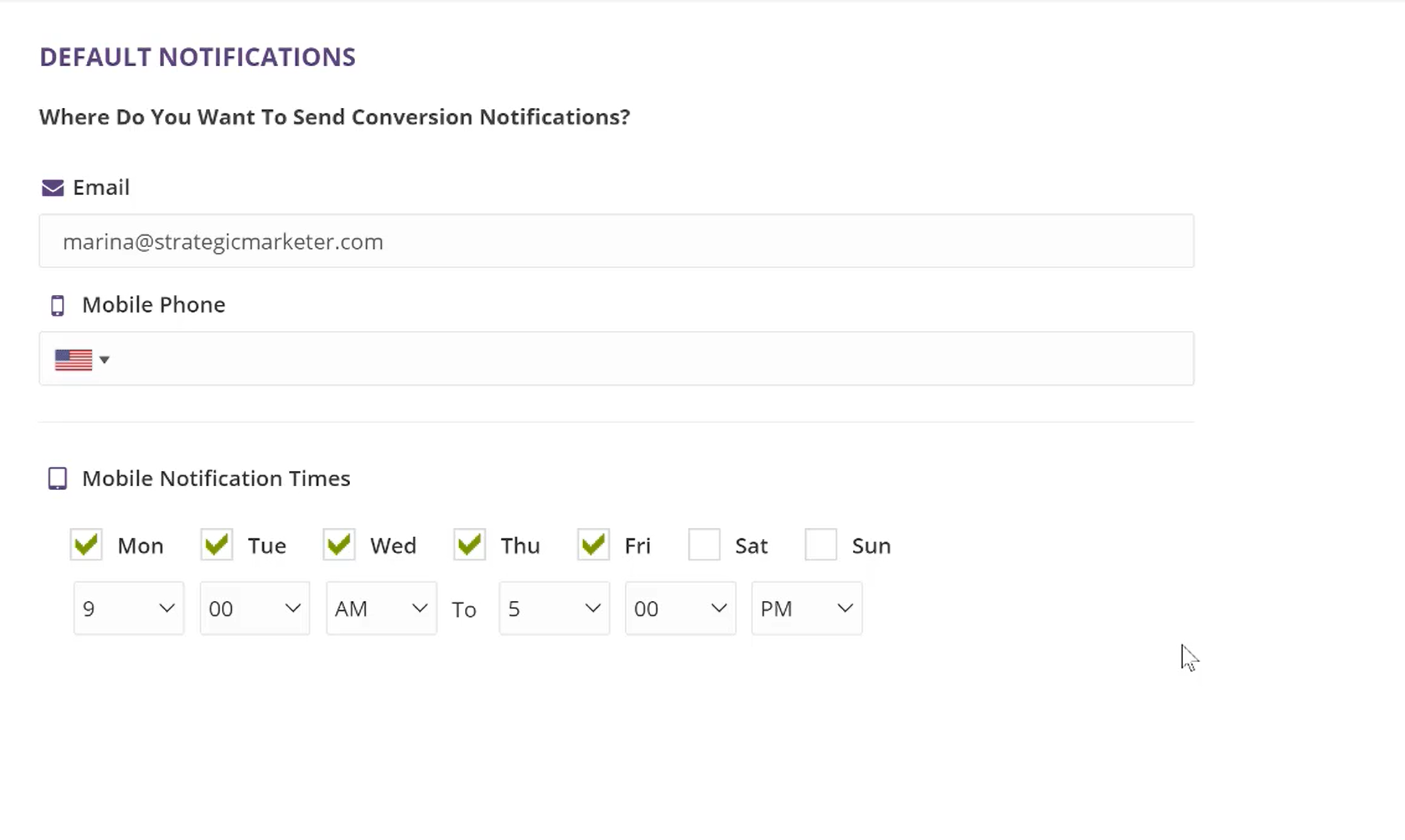This screenshot has width=1405, height=840.
Task: Open the country code dropdown arrow
Action: tap(104, 360)
